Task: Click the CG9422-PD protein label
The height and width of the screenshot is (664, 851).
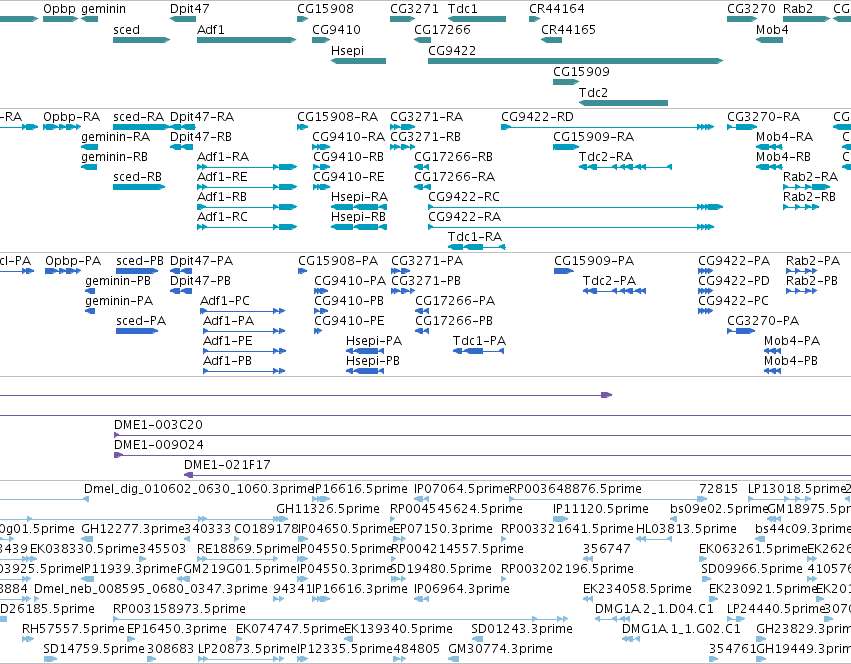Action: click(x=734, y=281)
